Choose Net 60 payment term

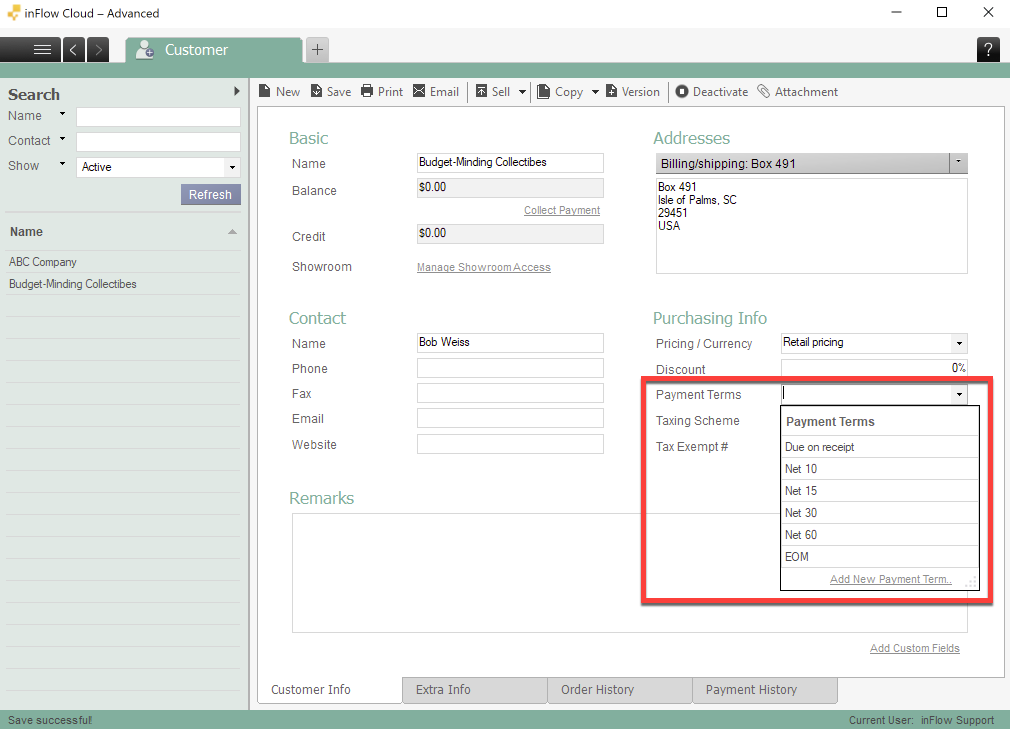pos(879,535)
